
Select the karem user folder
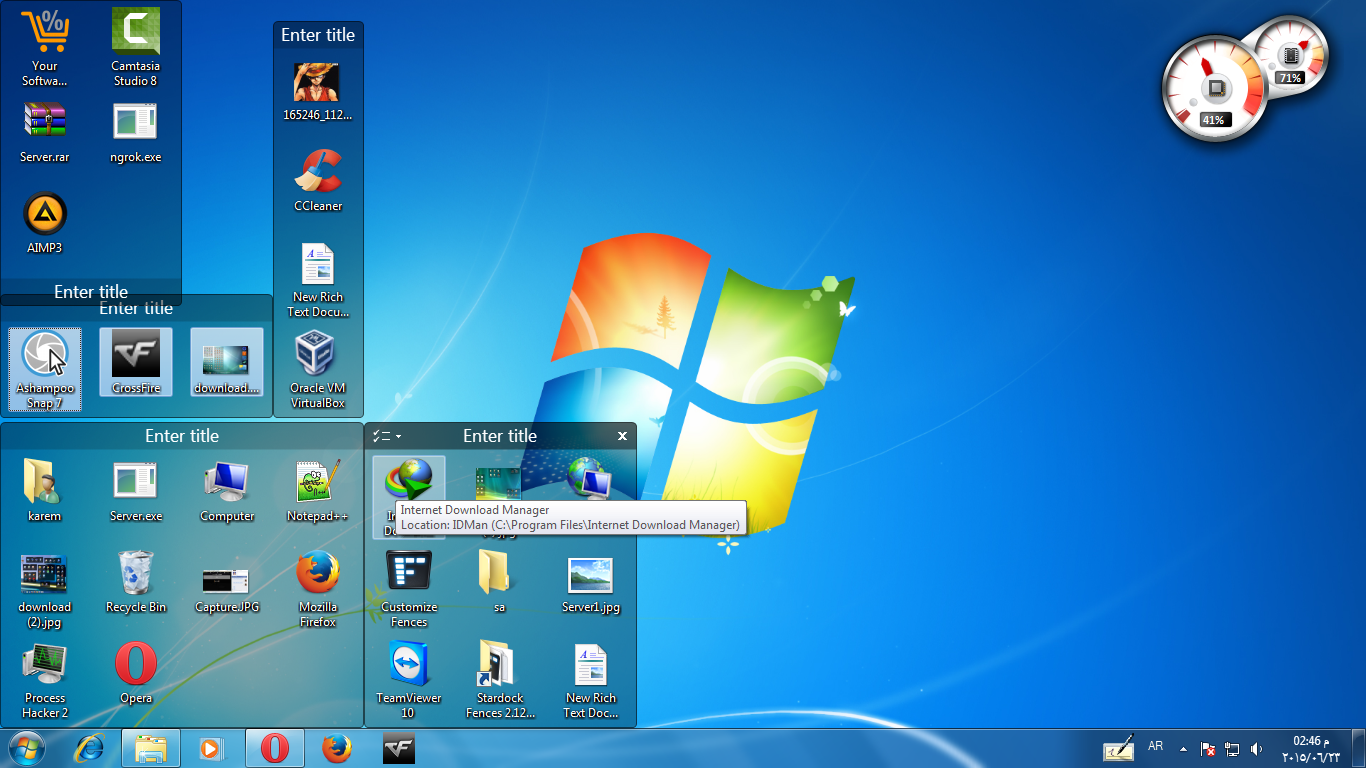click(x=45, y=490)
